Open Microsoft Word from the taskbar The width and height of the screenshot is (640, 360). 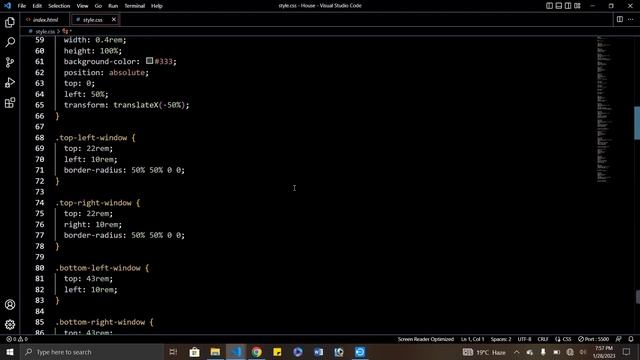point(318,352)
